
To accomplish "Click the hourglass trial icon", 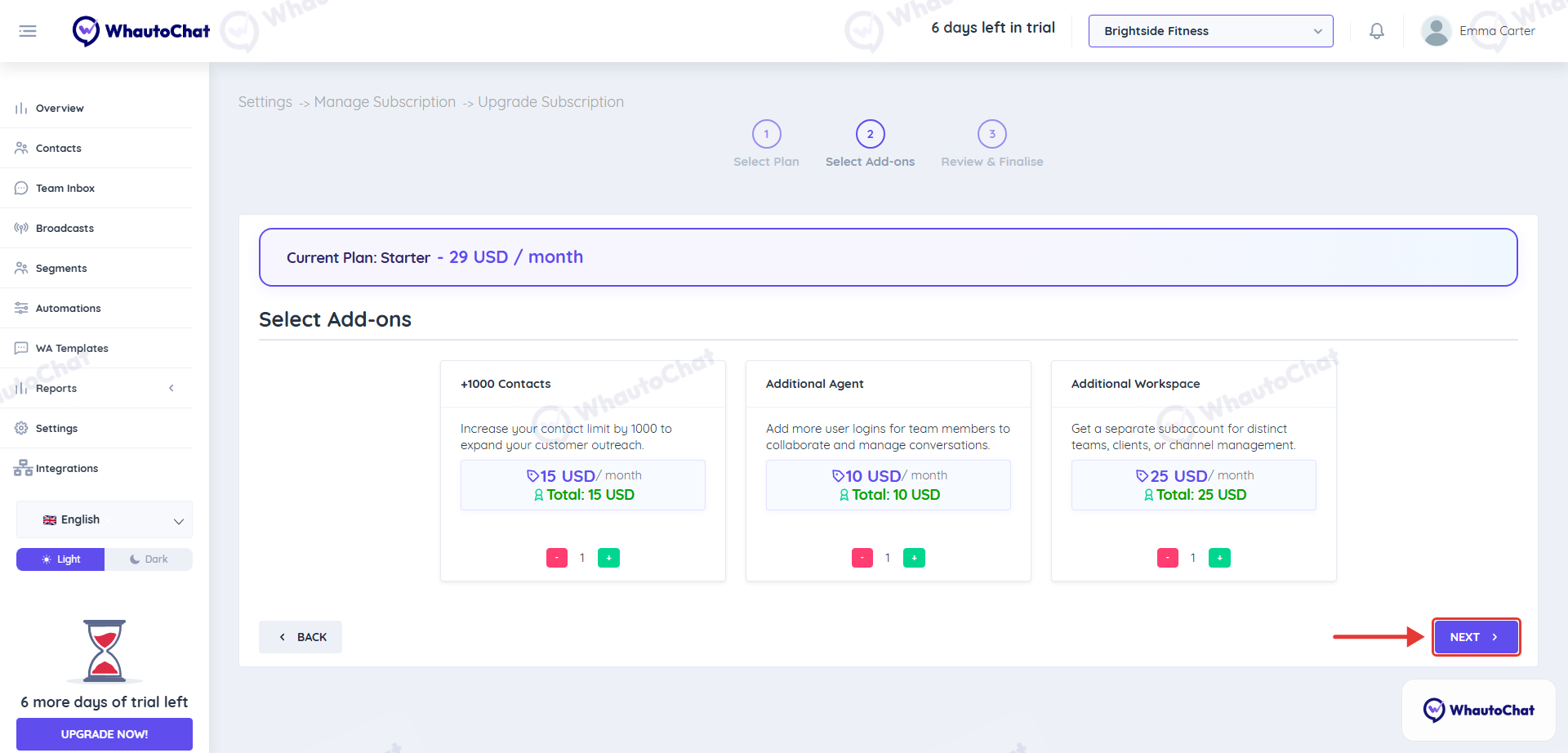I will click(105, 651).
